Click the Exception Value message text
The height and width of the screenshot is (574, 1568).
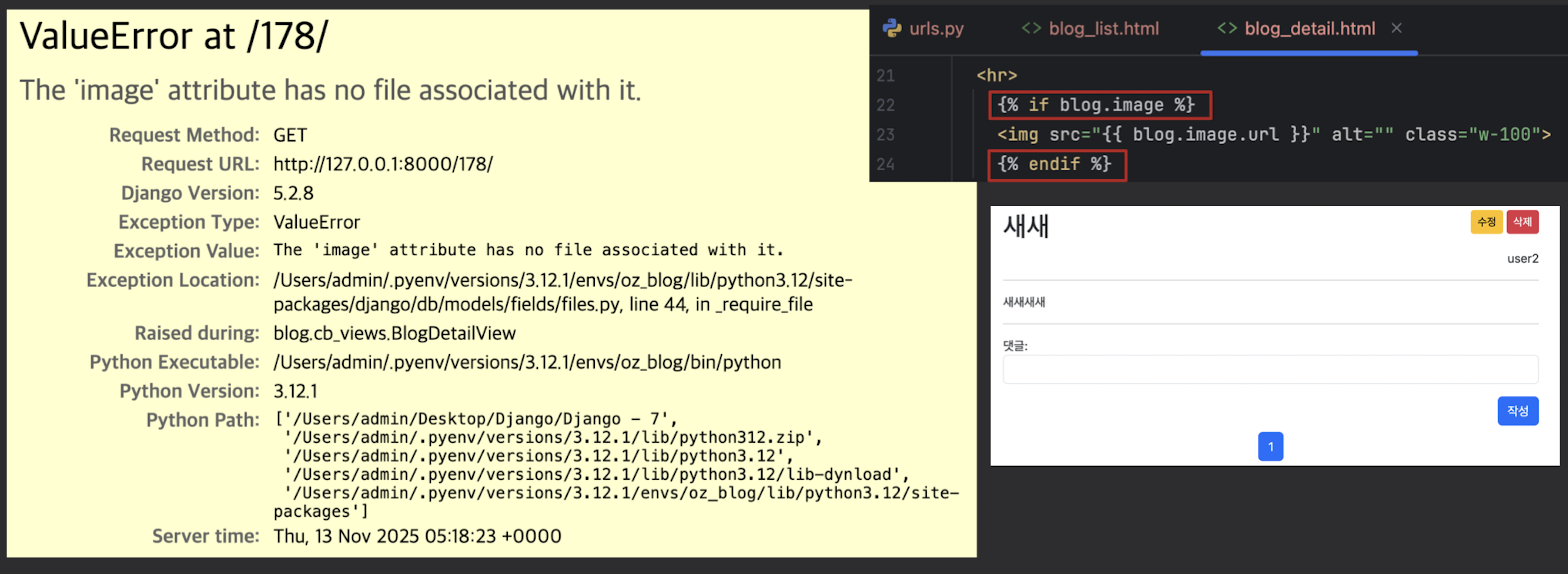tap(528, 250)
